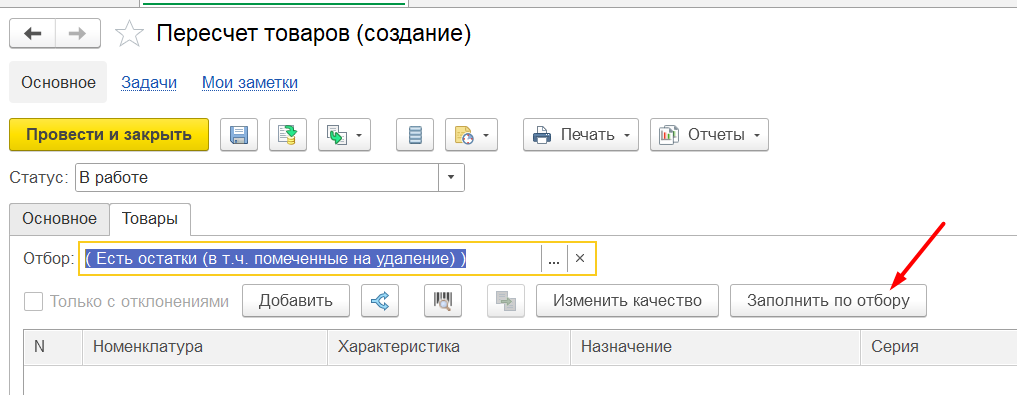Sort by the Номенклатура column header

(x=205, y=347)
